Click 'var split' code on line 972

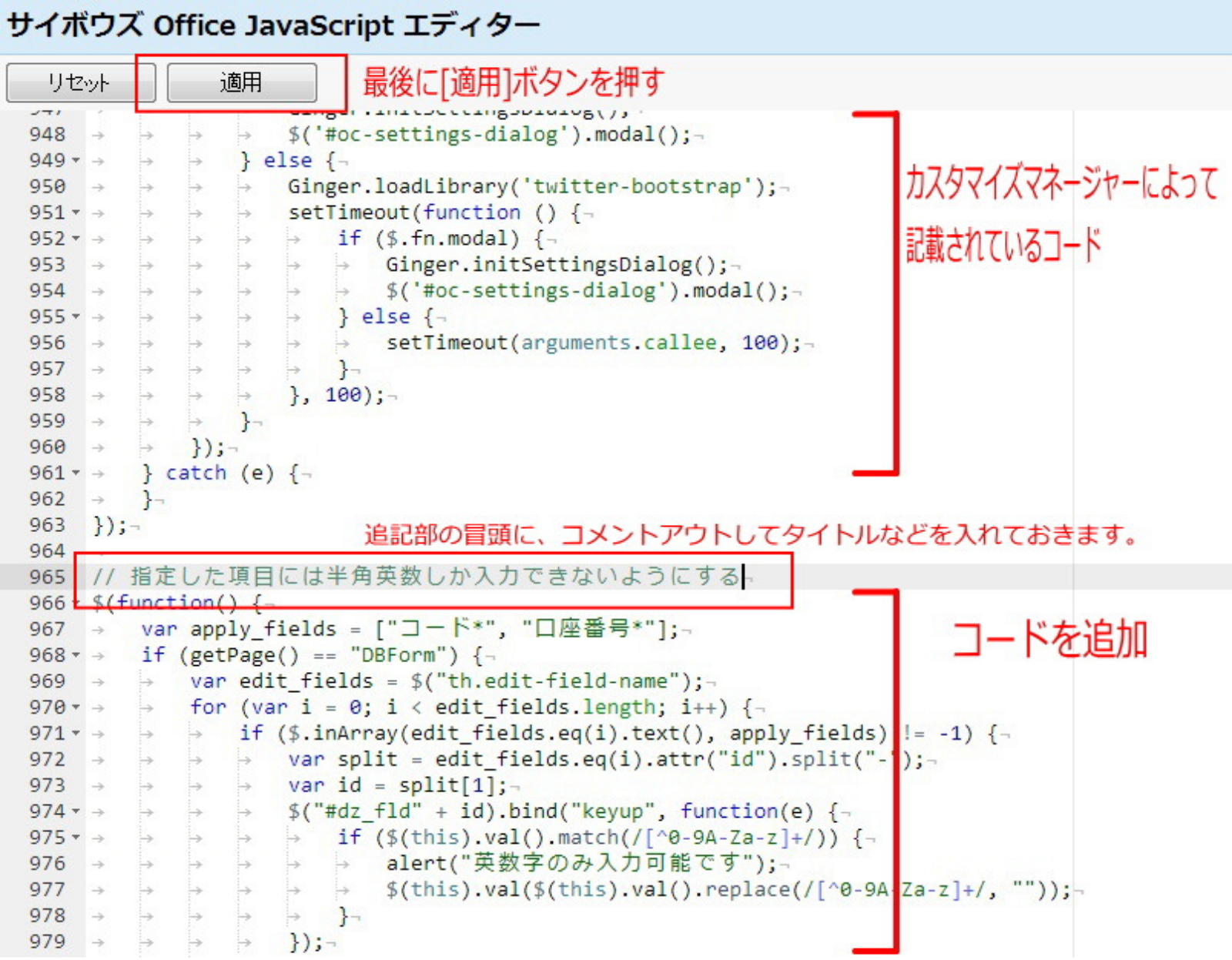[343, 759]
